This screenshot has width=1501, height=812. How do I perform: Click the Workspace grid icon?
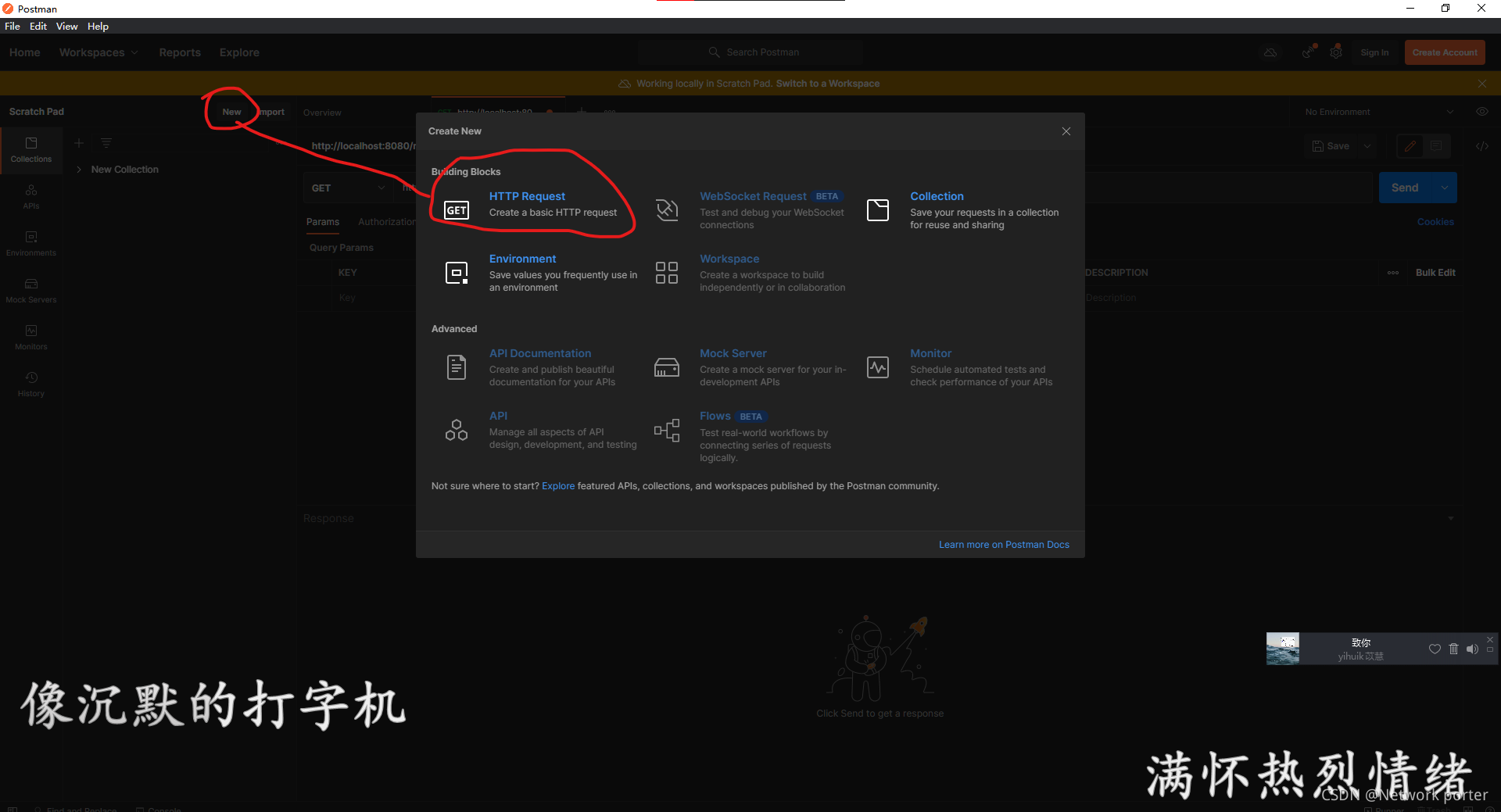click(x=667, y=273)
